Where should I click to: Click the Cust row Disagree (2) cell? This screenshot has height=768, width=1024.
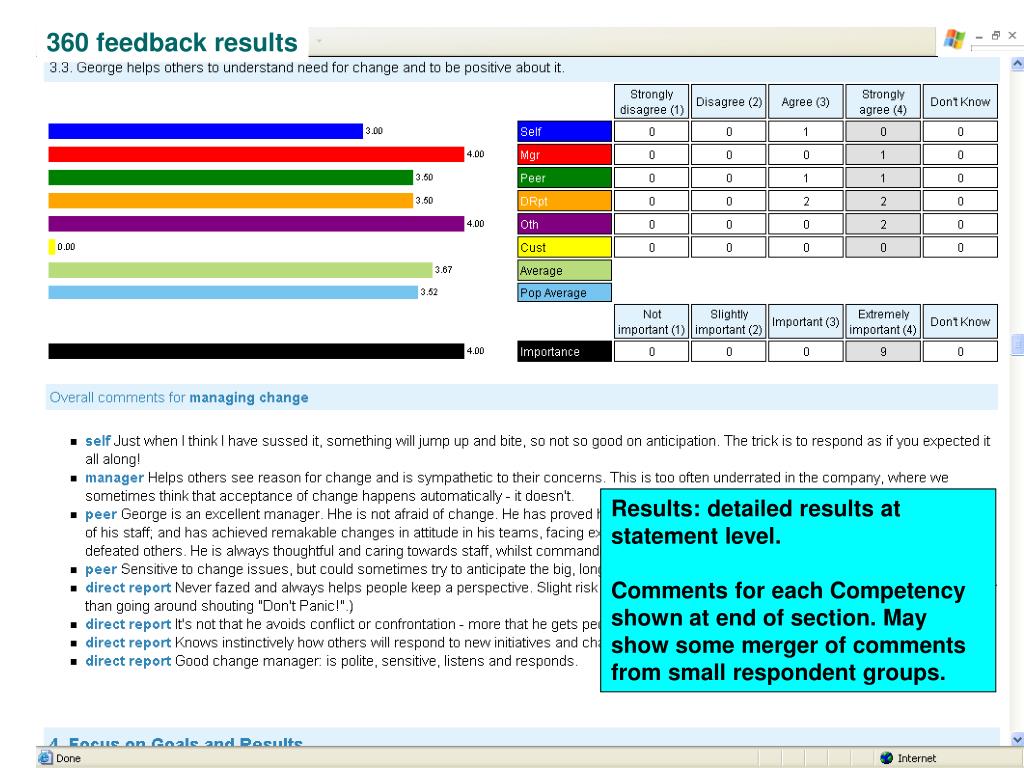pyautogui.click(x=729, y=248)
